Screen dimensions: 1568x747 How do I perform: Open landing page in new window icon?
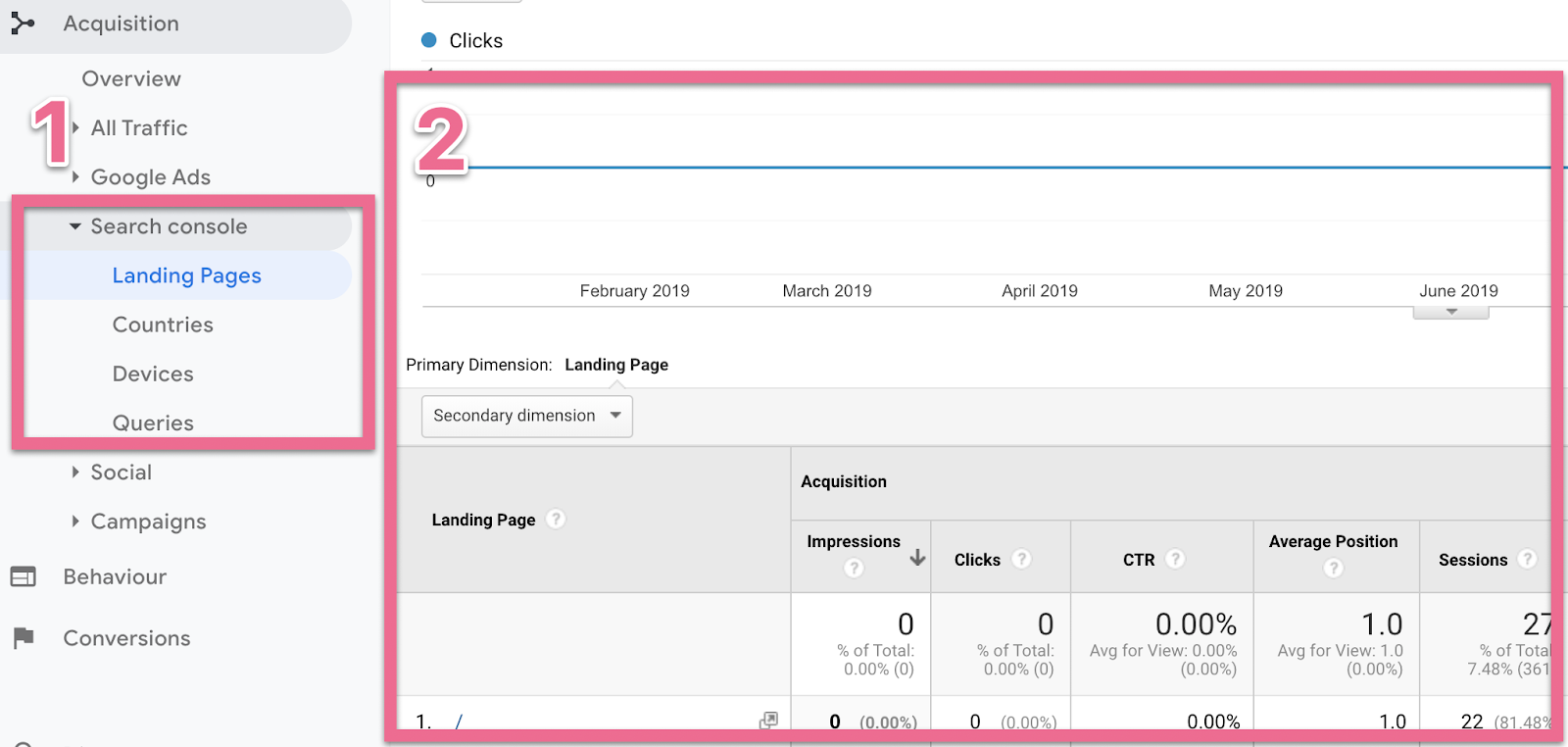(x=768, y=721)
